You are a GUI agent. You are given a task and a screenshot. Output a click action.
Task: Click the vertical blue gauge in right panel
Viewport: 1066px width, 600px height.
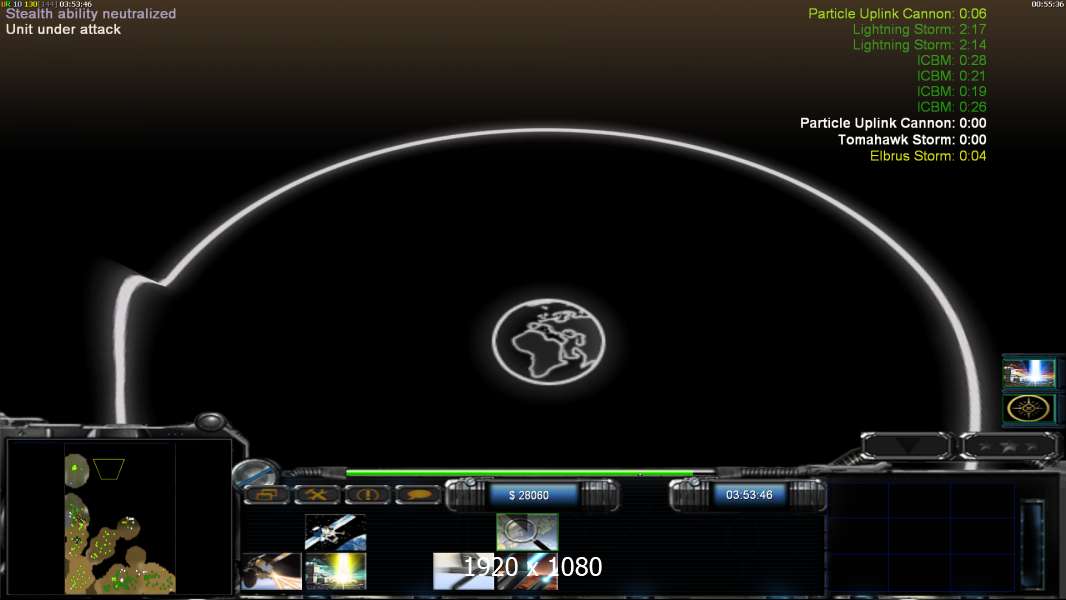coord(1032,544)
